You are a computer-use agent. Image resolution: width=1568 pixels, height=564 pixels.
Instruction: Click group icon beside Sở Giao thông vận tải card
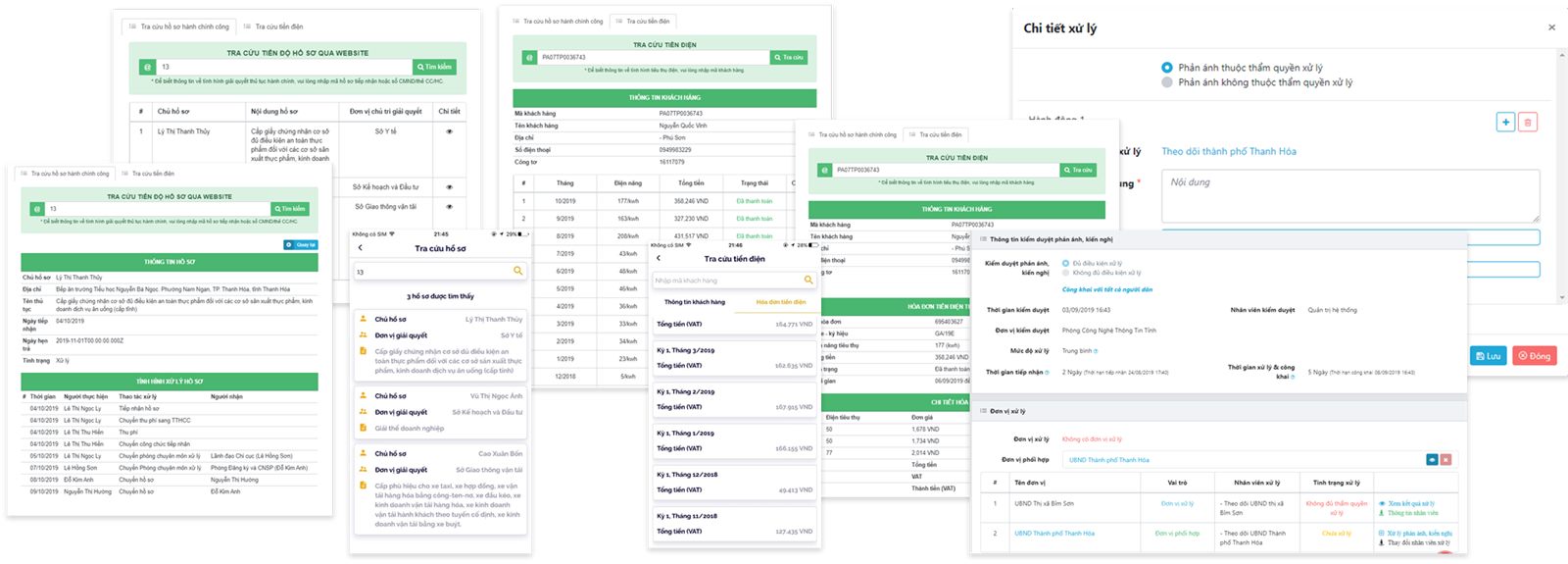[364, 470]
